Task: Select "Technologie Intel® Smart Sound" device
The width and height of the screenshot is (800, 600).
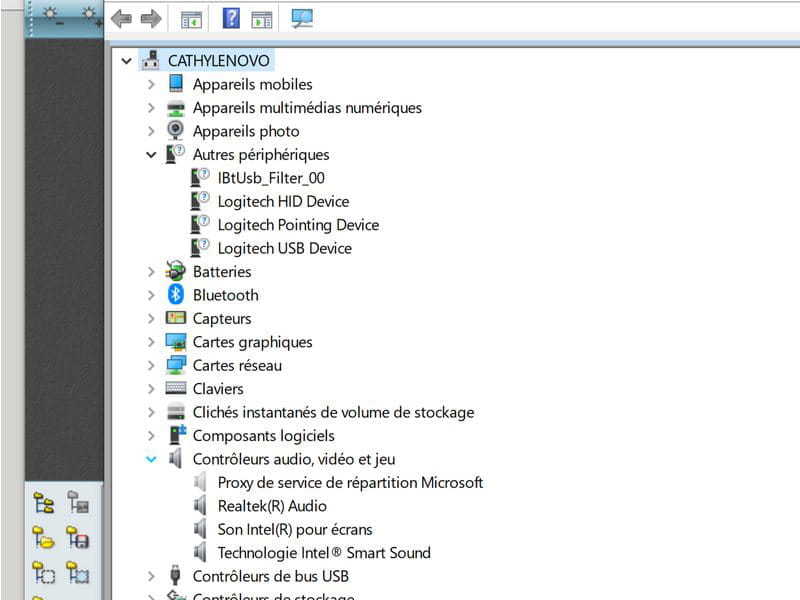Action: click(324, 554)
